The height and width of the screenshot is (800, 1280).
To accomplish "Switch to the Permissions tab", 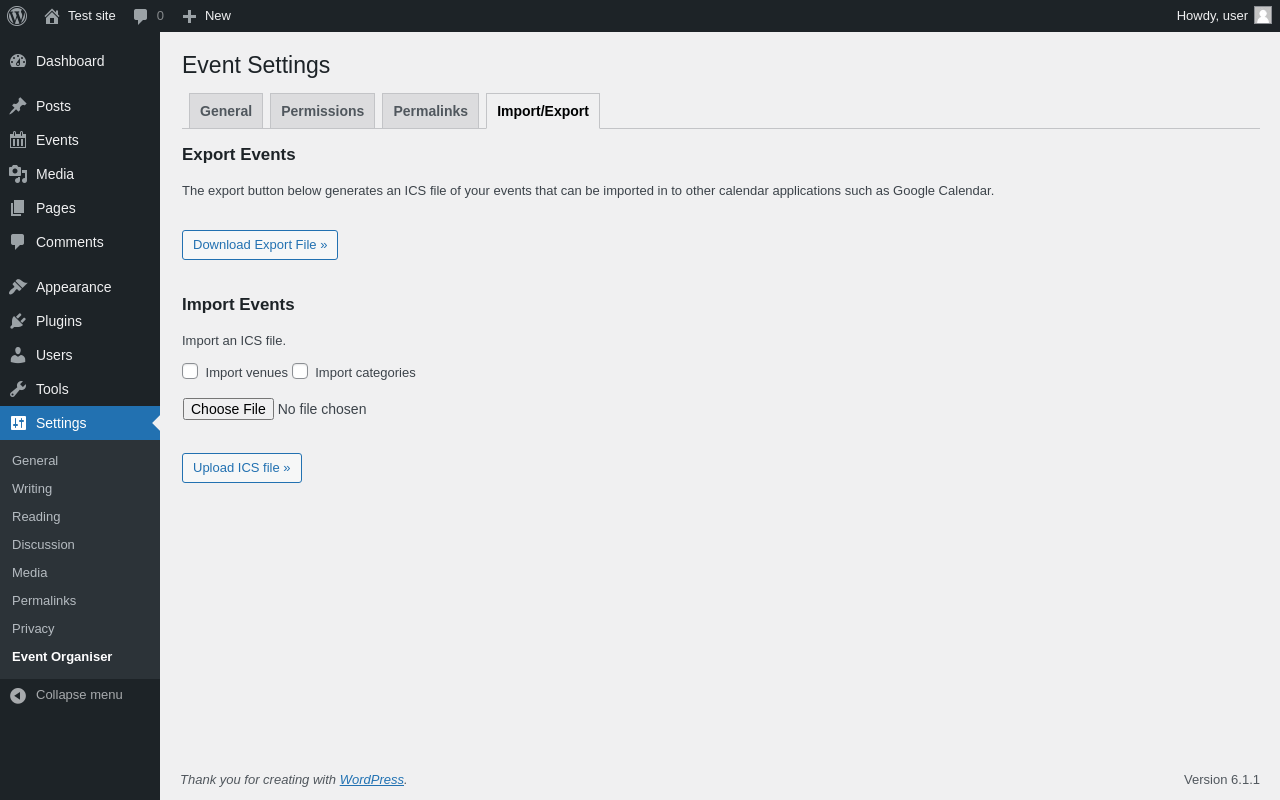I will pyautogui.click(x=322, y=111).
